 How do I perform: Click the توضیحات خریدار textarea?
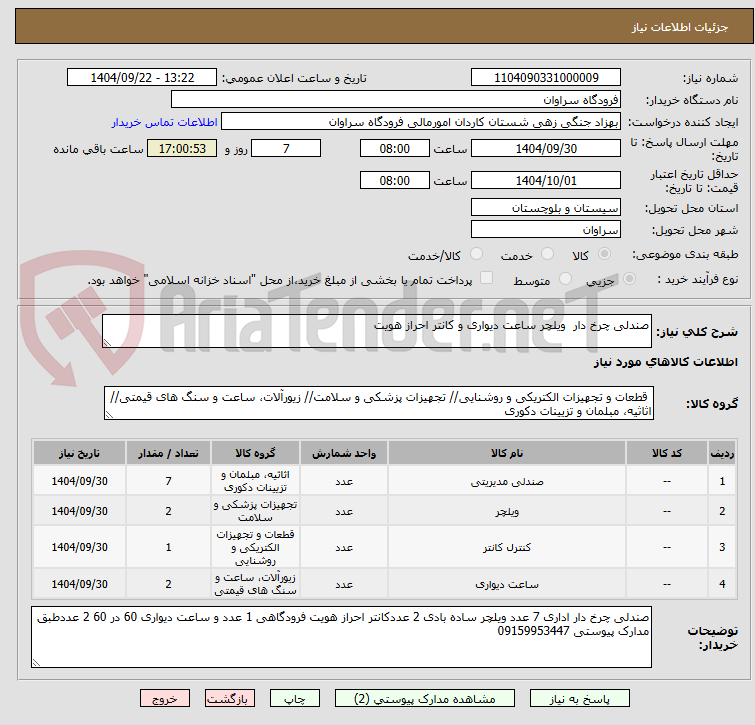(341, 637)
